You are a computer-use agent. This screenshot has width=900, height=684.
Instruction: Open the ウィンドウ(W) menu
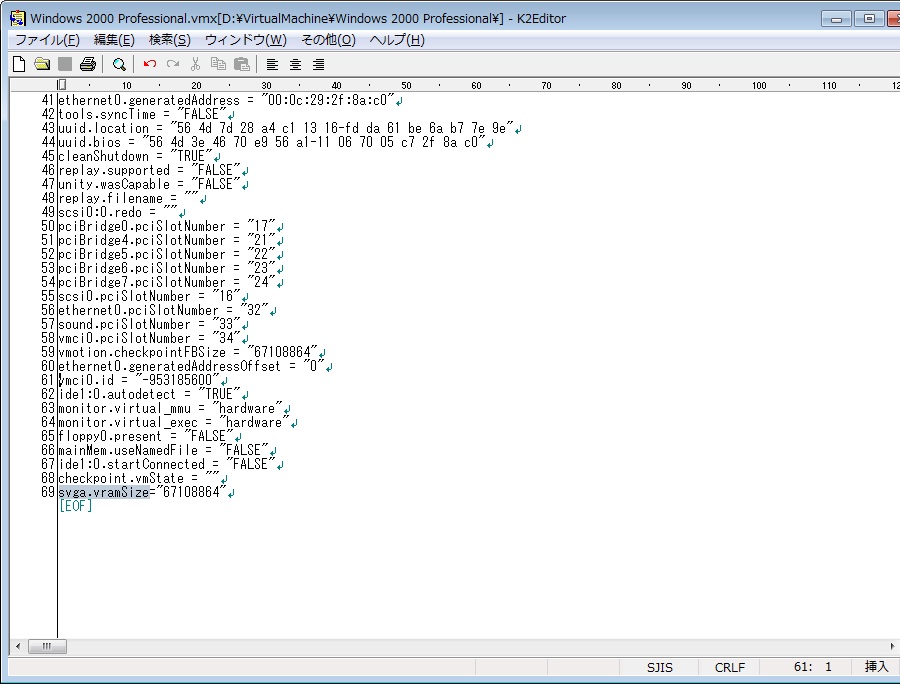(246, 40)
